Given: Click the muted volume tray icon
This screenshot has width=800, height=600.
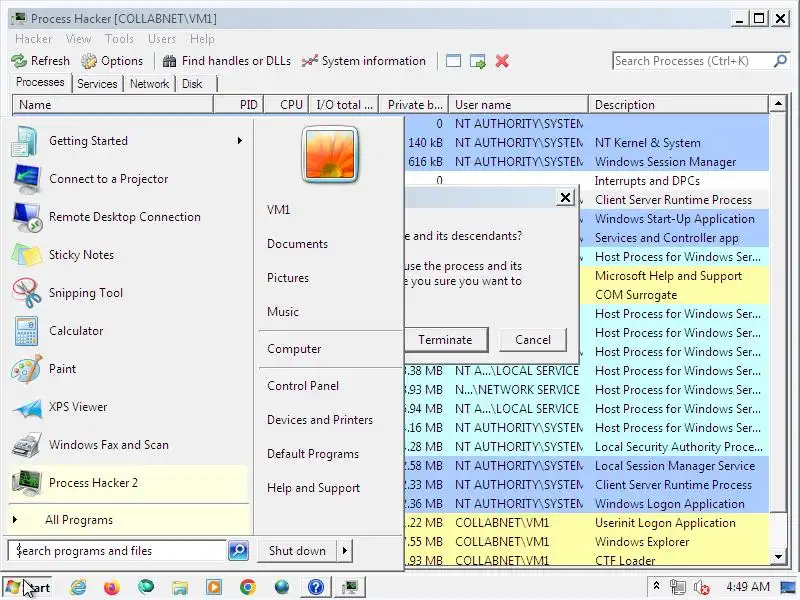Looking at the screenshot, I should coord(702,587).
